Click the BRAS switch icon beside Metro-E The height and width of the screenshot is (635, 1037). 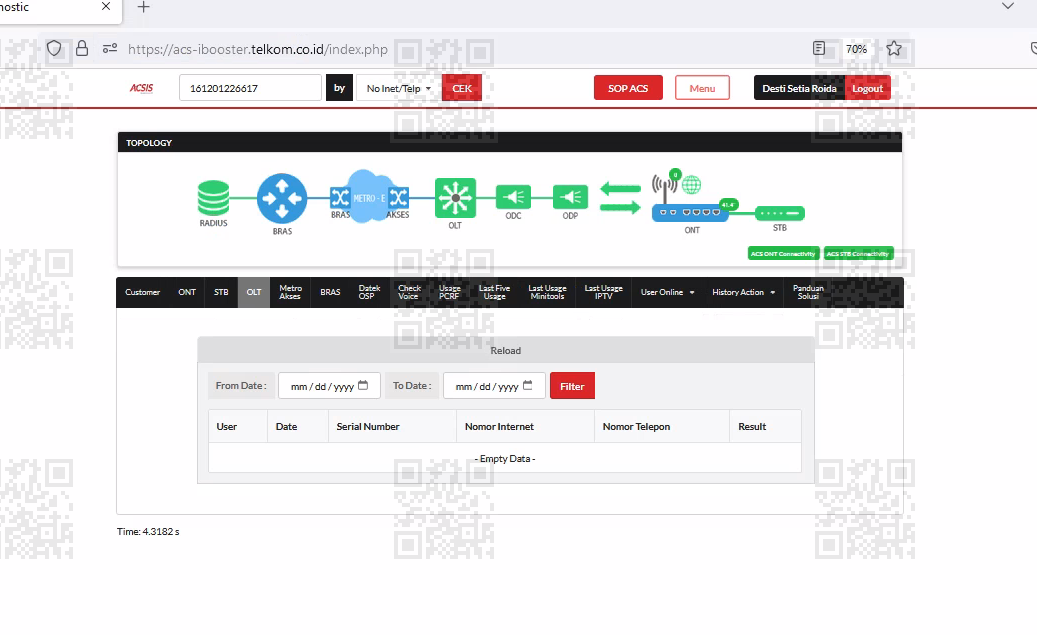pos(340,197)
